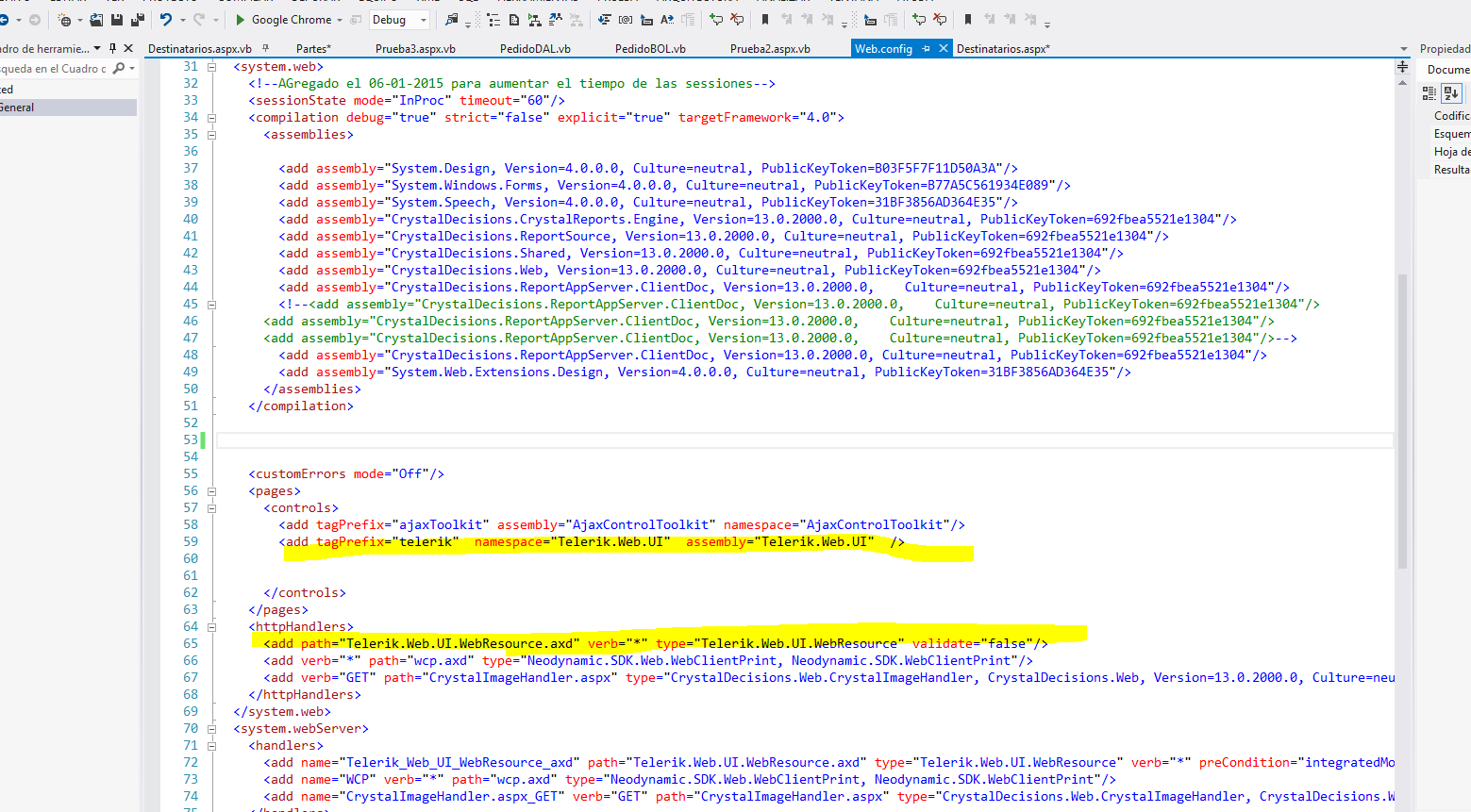1471x812 pixels.
Task: Switch to Prueba3.aspx.vb tab
Action: 415,48
